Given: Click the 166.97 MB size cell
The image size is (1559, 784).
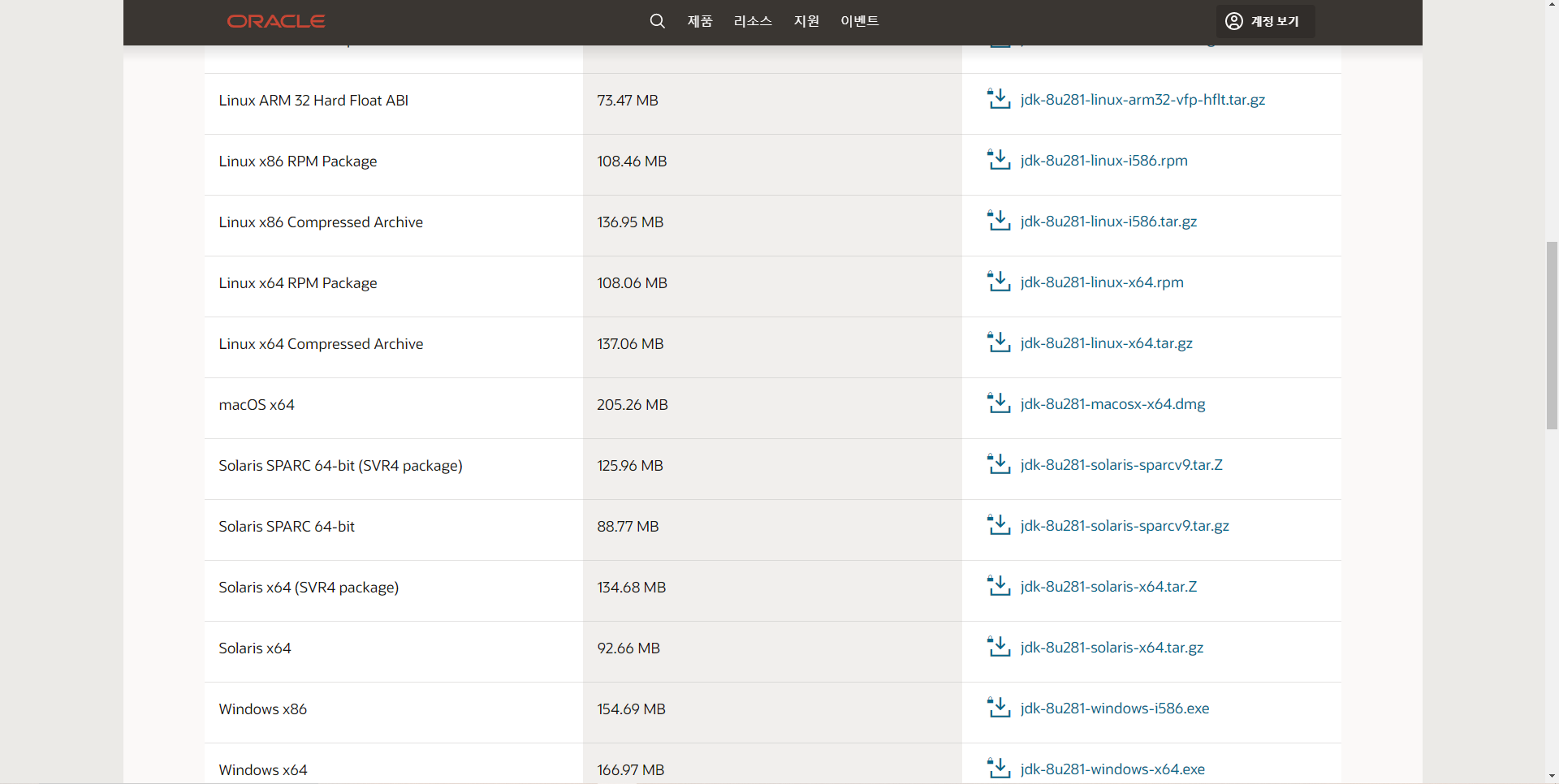Looking at the screenshot, I should (772, 764).
